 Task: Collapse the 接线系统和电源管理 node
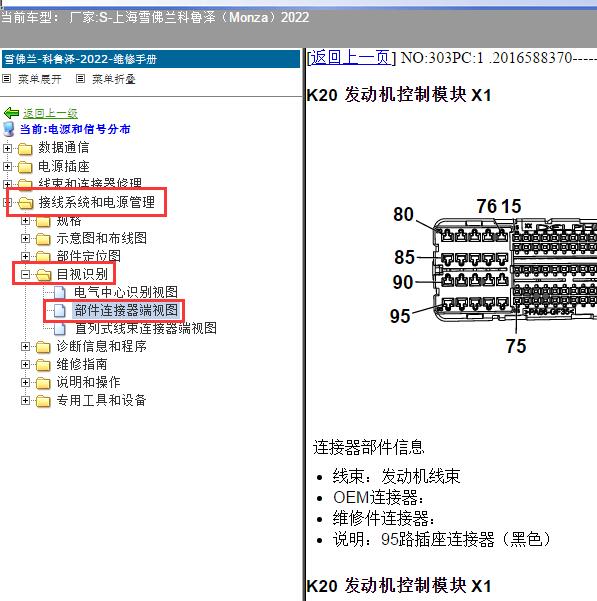click(7, 202)
